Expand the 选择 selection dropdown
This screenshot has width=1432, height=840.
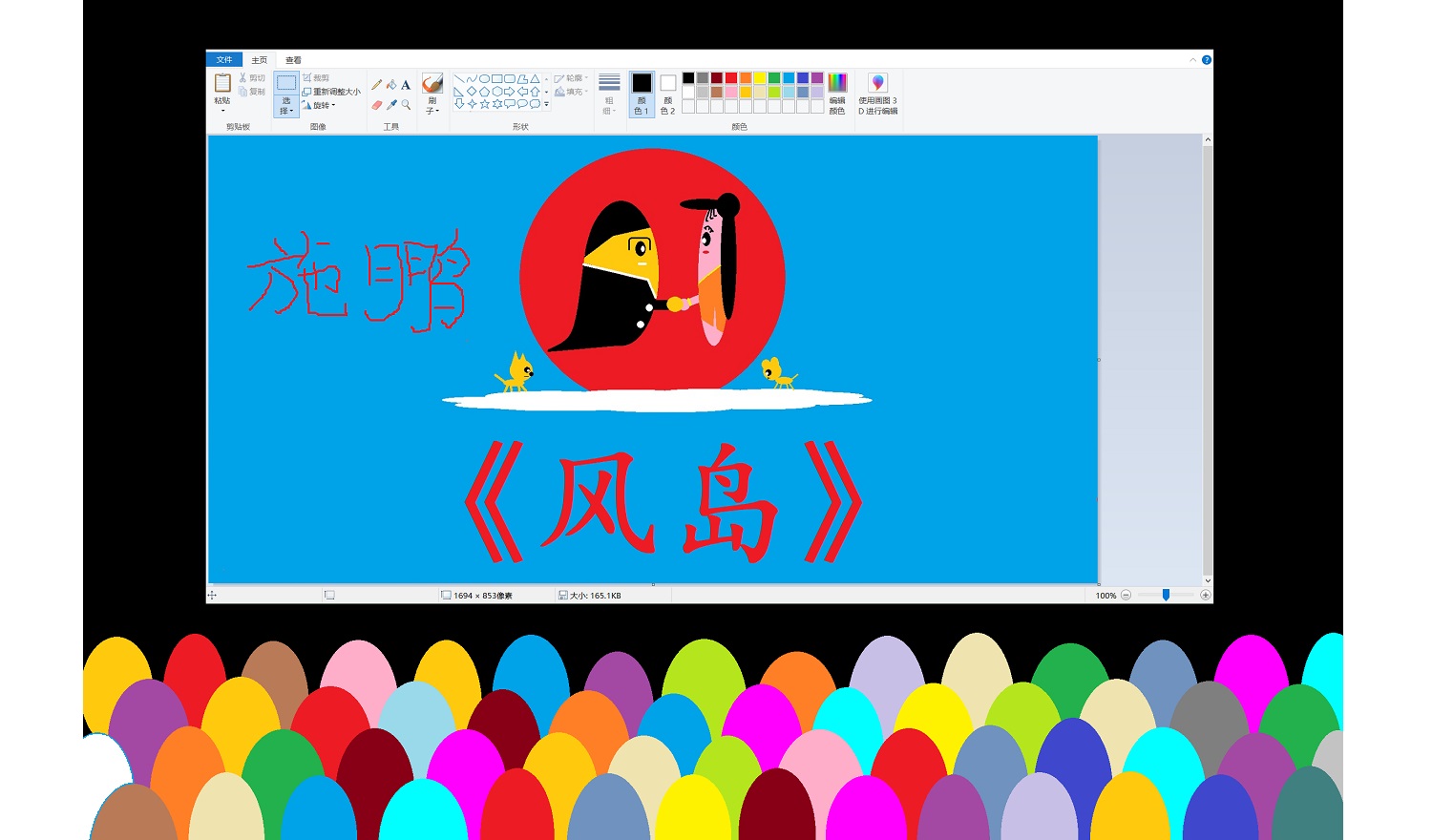coord(286,106)
